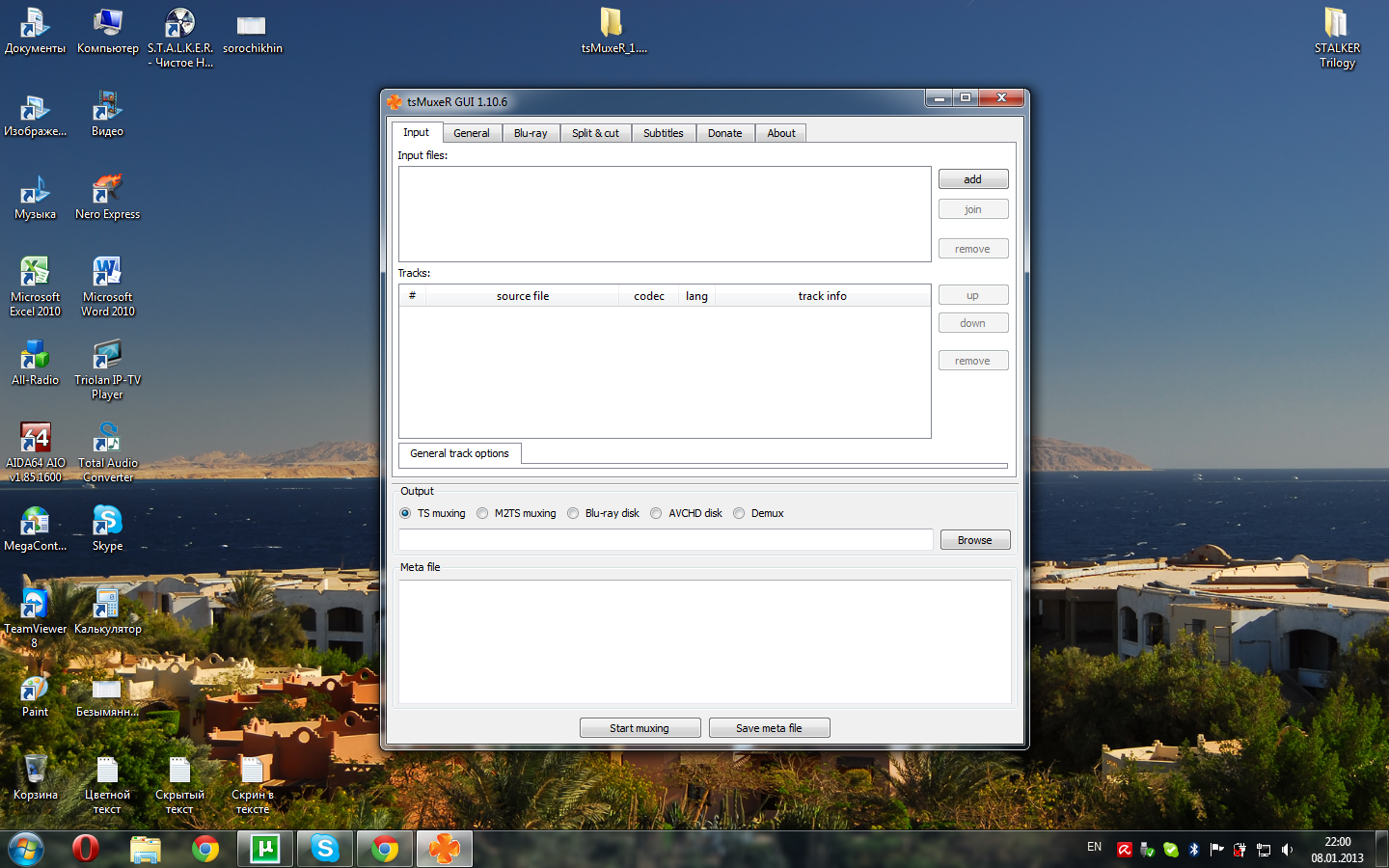Open uTorrent from the taskbar

pyautogui.click(x=265, y=849)
